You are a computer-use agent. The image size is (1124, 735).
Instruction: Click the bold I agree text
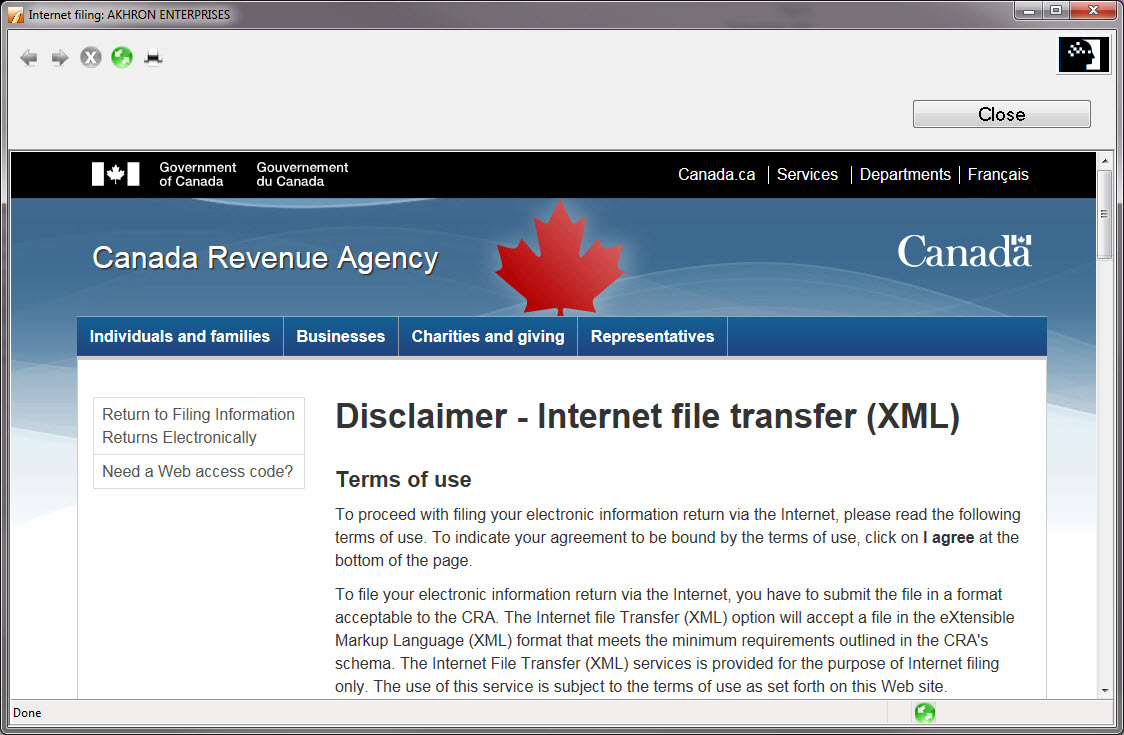[948, 538]
